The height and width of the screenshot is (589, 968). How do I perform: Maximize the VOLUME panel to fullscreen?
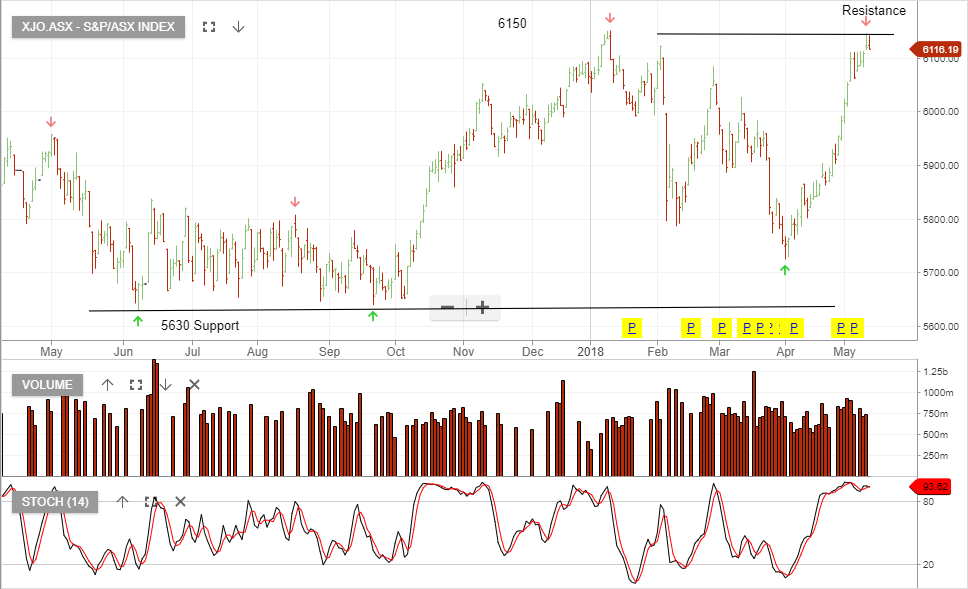tap(137, 383)
